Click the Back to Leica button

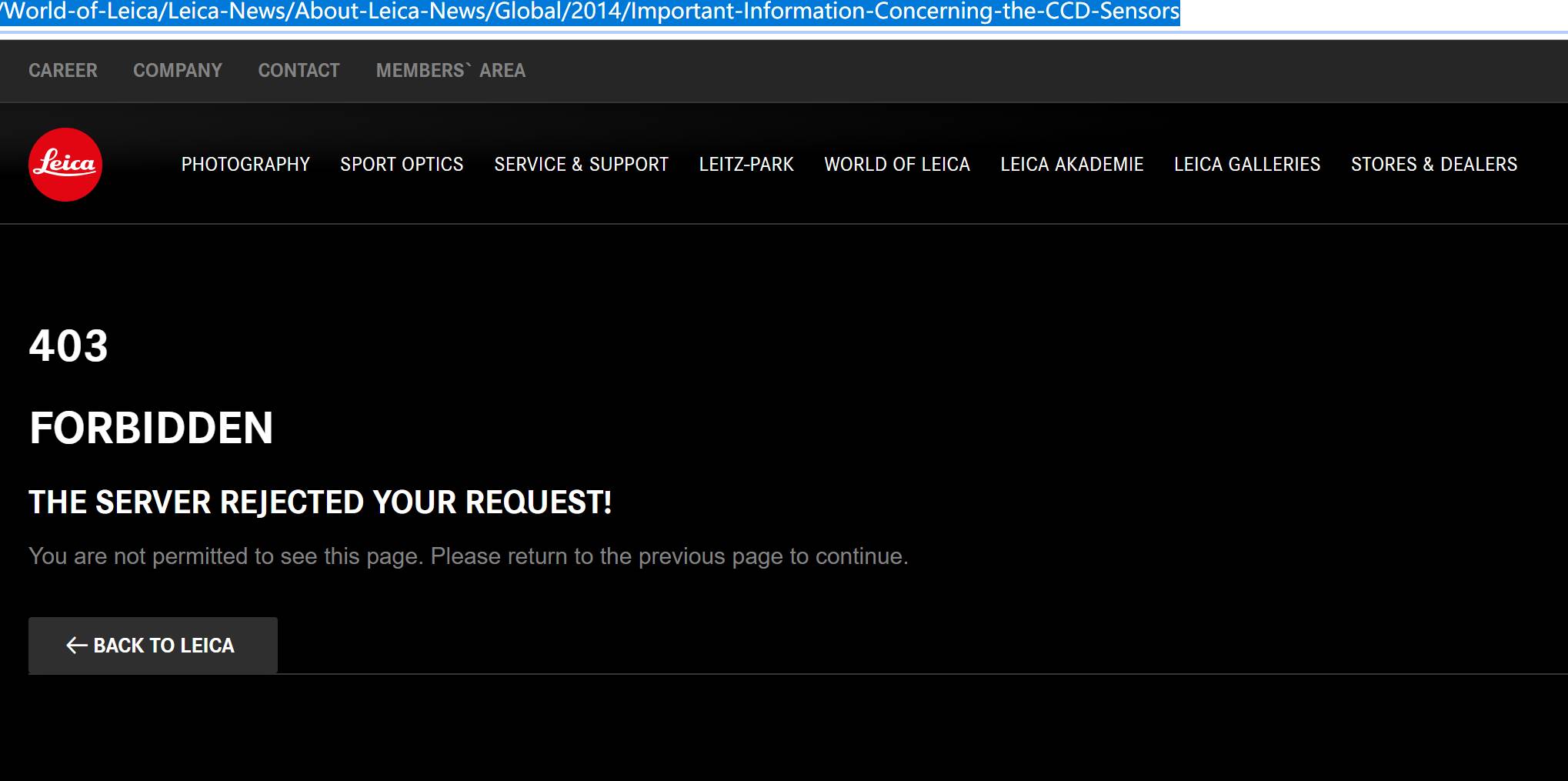153,646
